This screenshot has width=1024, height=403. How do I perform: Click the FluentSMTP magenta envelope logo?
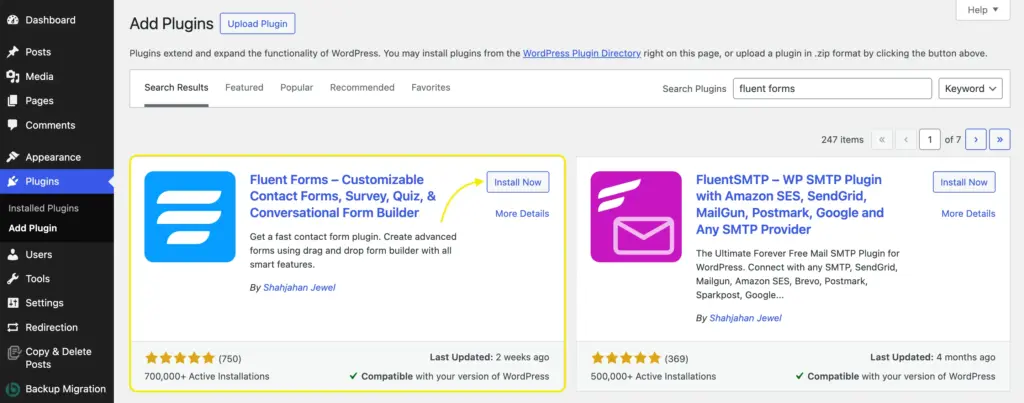636,217
